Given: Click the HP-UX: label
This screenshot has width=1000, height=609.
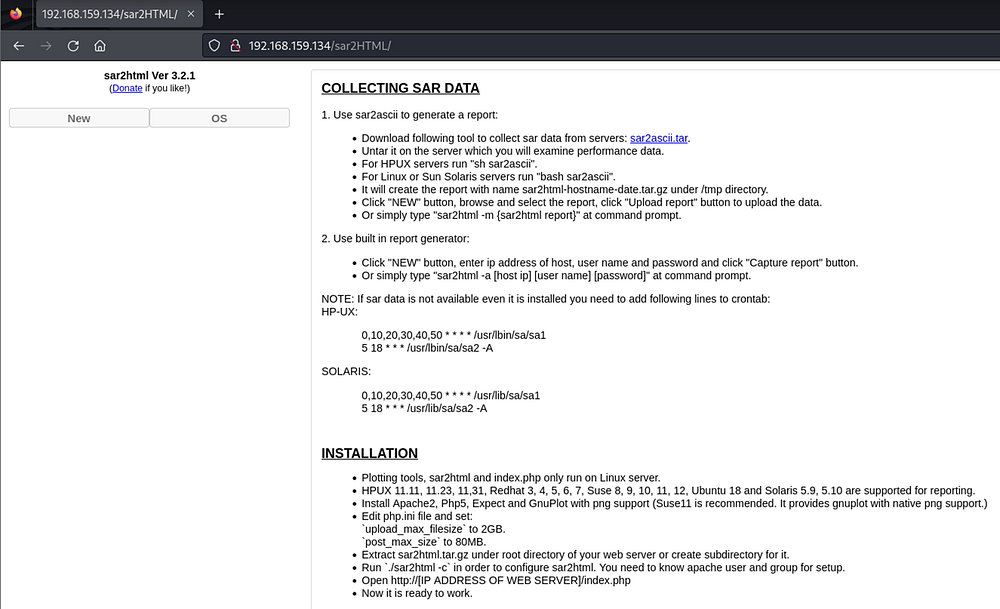Looking at the screenshot, I should point(339,312).
